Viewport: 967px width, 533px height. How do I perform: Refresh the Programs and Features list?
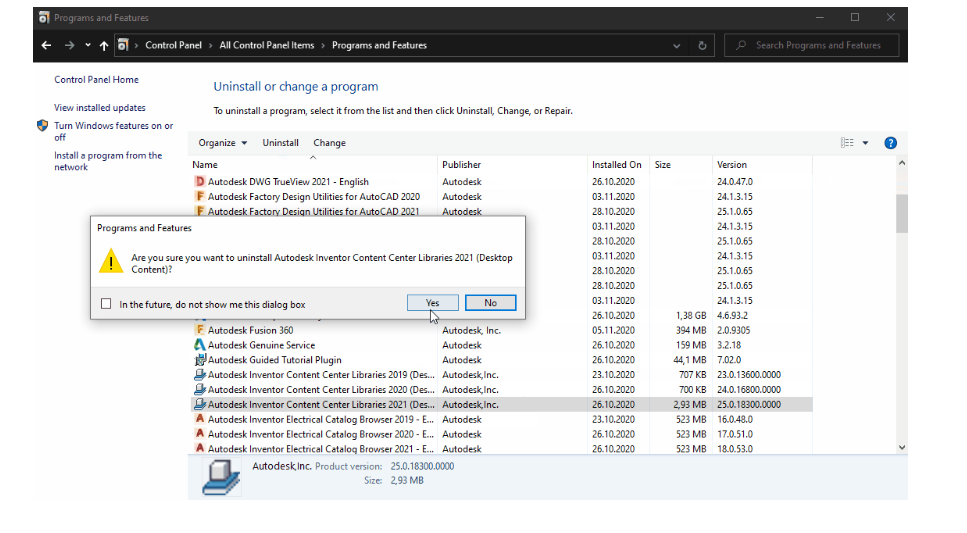(702, 46)
